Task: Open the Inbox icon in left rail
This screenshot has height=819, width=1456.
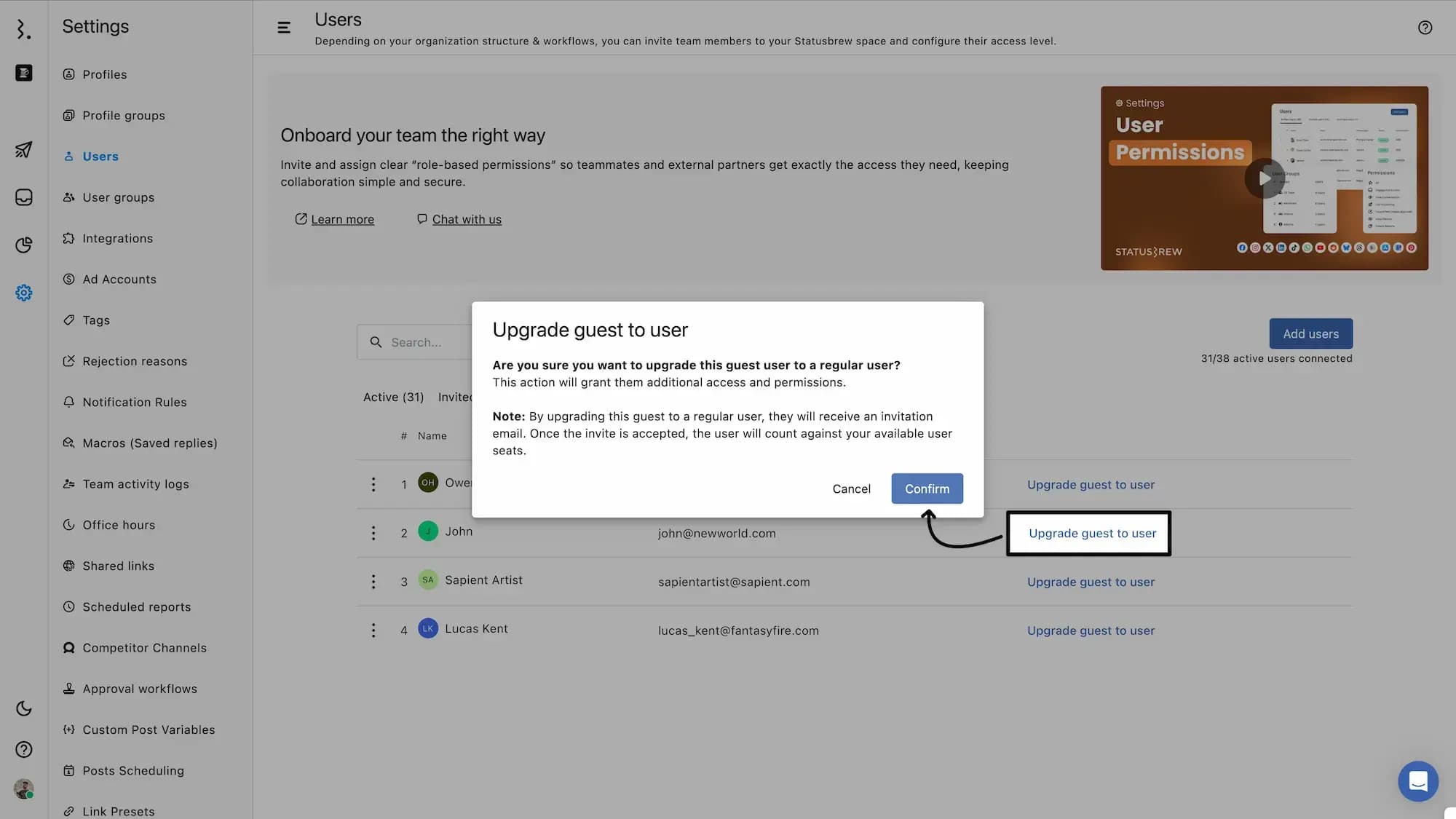Action: [x=23, y=197]
